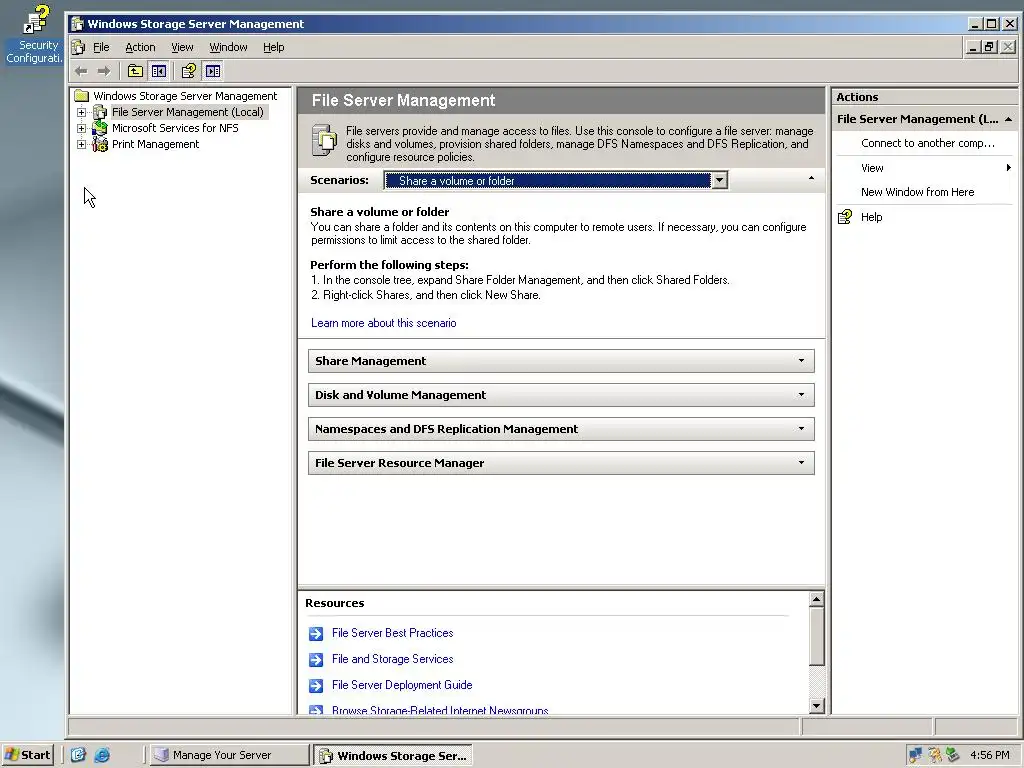The image size is (1024, 768).
Task: Click the arrow icon beside File and Storage Services
Action: [x=316, y=660]
